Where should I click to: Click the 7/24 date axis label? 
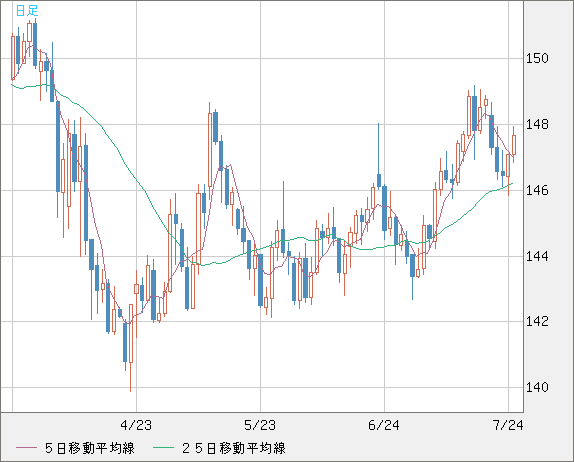[x=508, y=425]
